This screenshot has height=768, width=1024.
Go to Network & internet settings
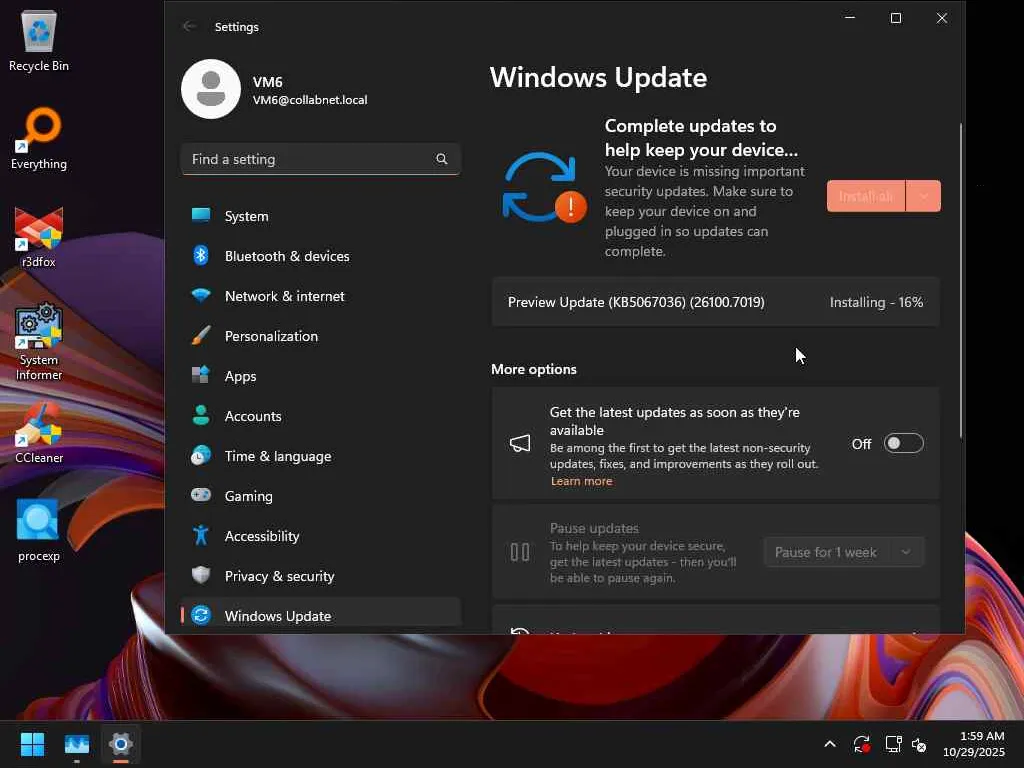click(321, 295)
